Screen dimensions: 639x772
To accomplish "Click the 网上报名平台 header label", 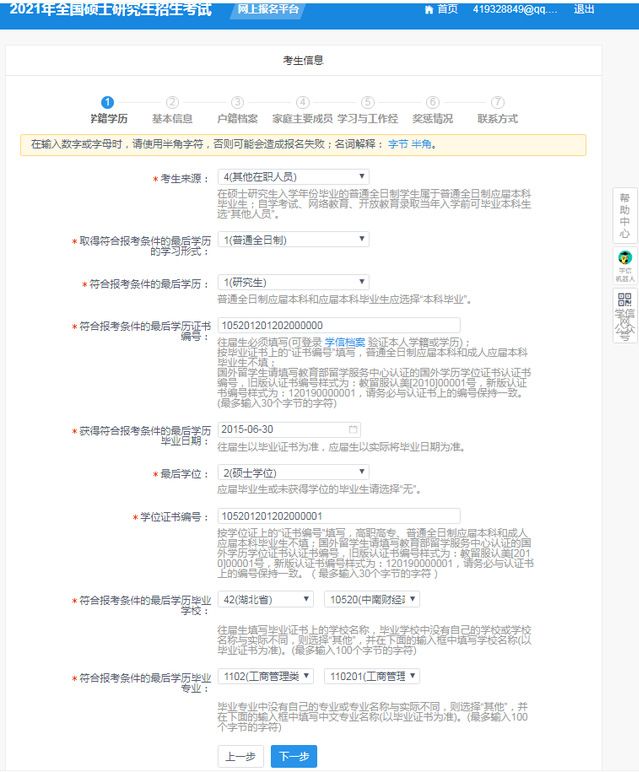I will pyautogui.click(x=268, y=9).
